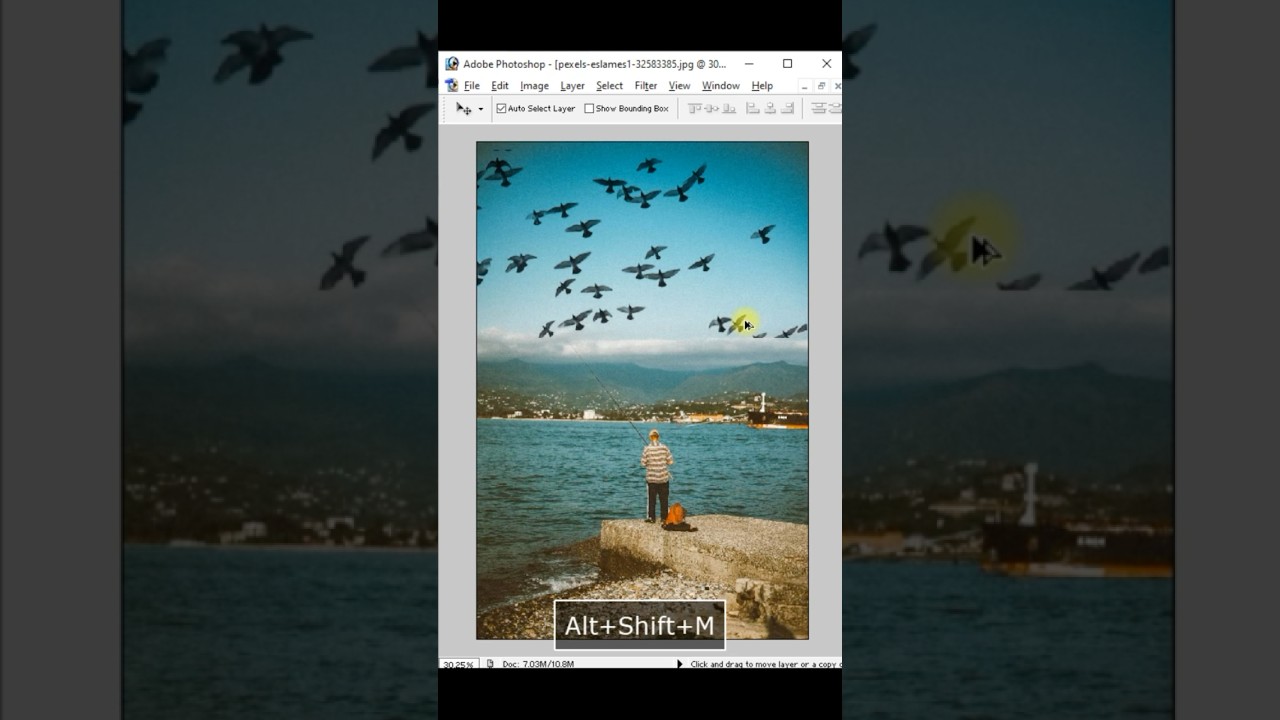Click the Doc: 7.03M/10.8M status text

click(x=538, y=664)
